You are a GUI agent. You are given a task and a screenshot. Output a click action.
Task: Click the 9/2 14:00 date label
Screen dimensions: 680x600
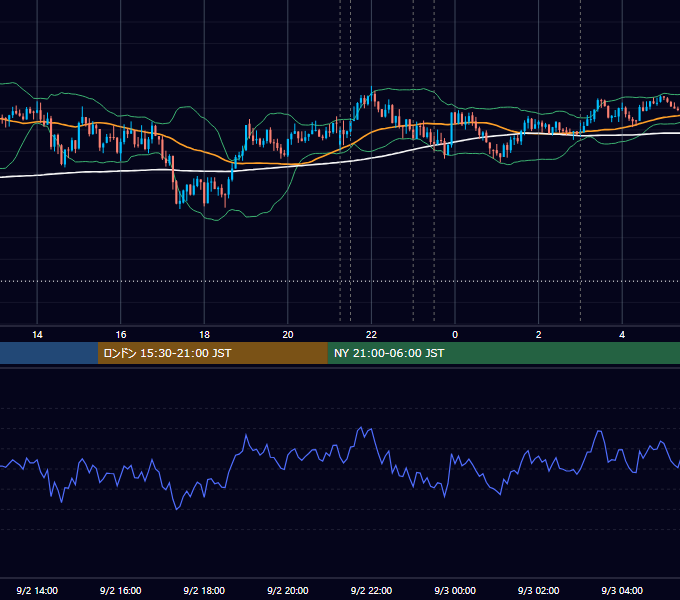pyautogui.click(x=37, y=590)
